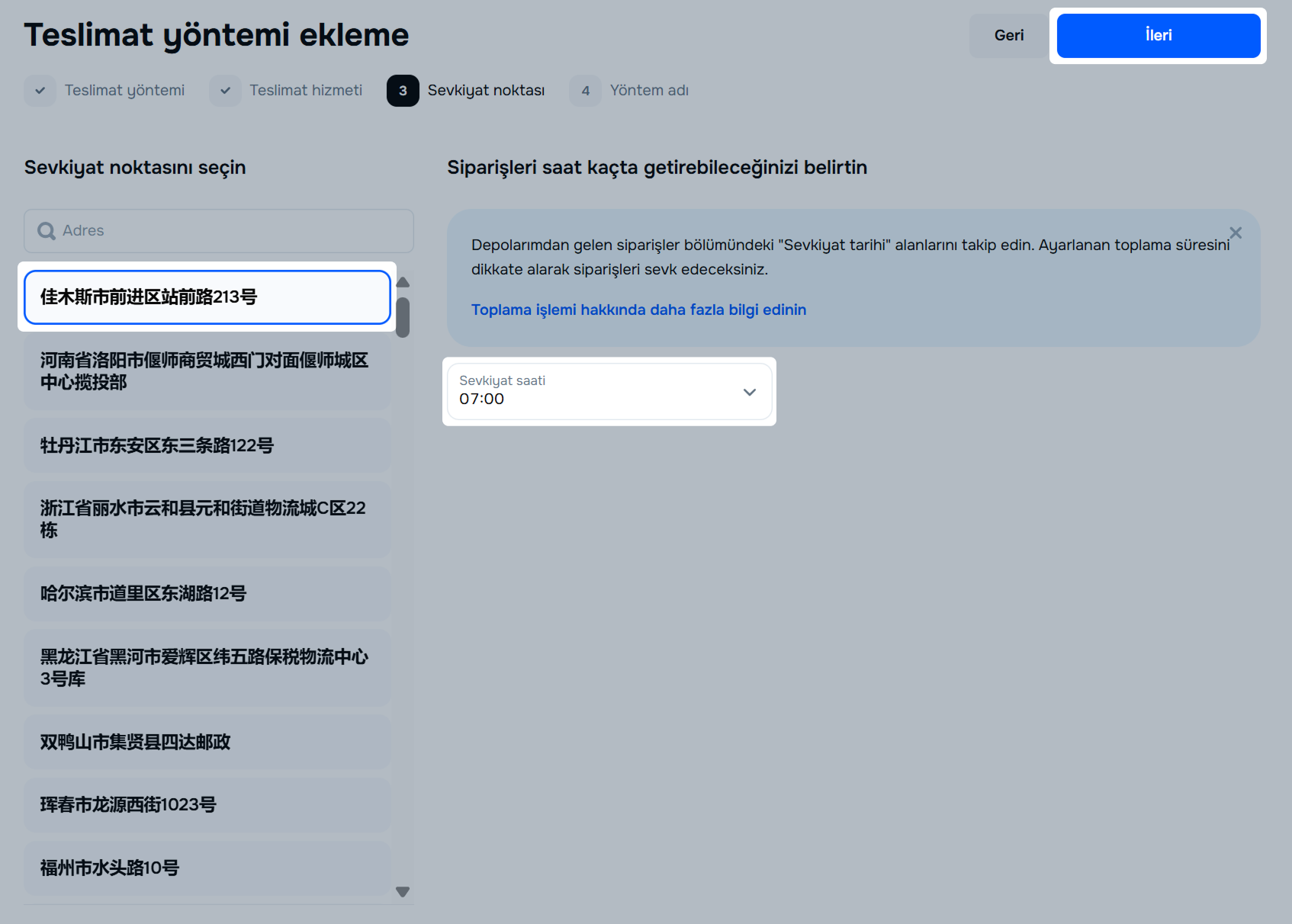Screen dimensions: 1292x924
Task: Click the chevron arrow in Sevkiyat saati field
Action: click(749, 392)
